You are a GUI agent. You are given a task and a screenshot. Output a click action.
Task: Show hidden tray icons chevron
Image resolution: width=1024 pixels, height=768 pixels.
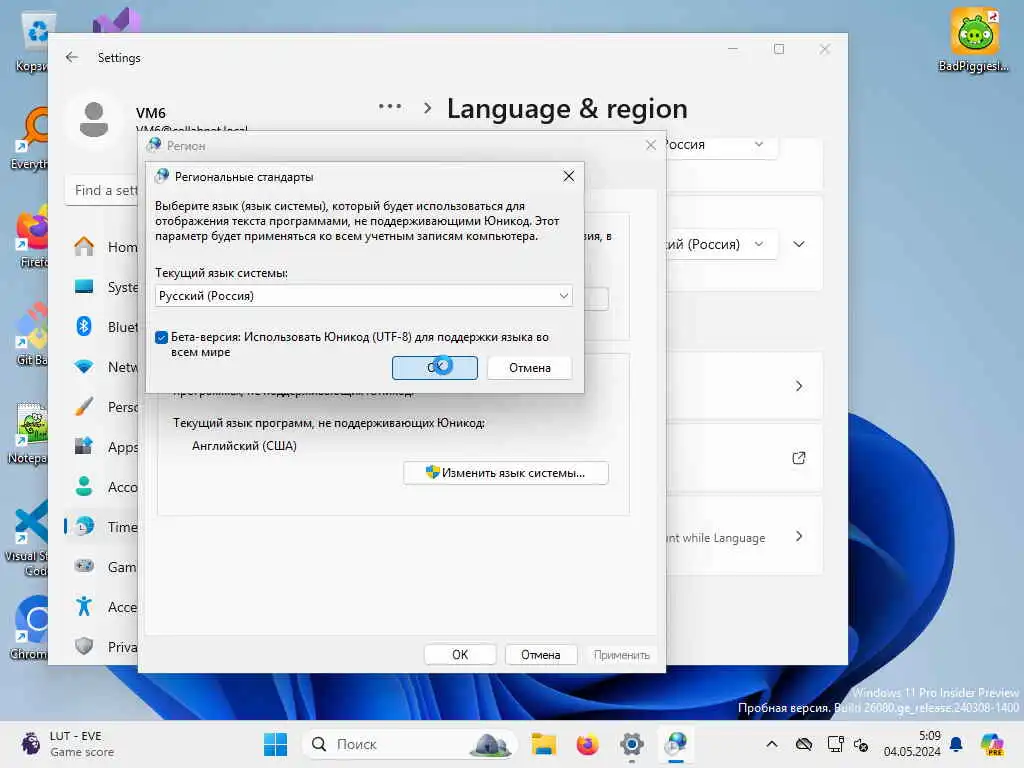772,744
